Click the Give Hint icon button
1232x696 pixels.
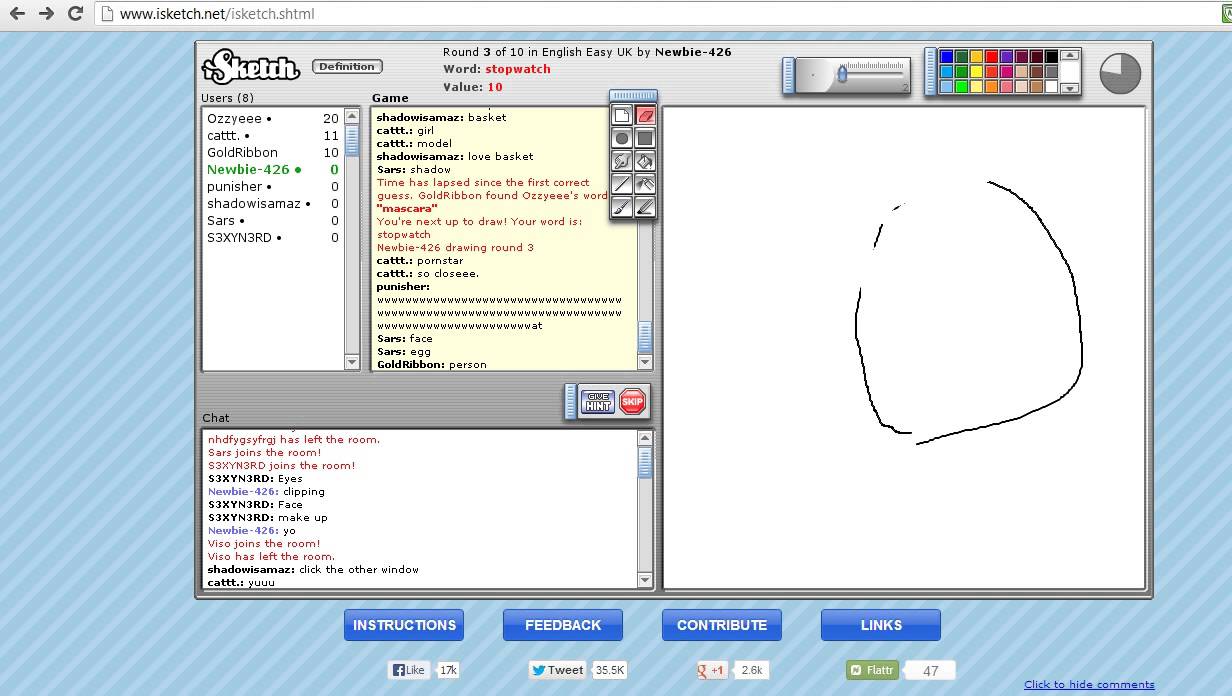point(598,402)
